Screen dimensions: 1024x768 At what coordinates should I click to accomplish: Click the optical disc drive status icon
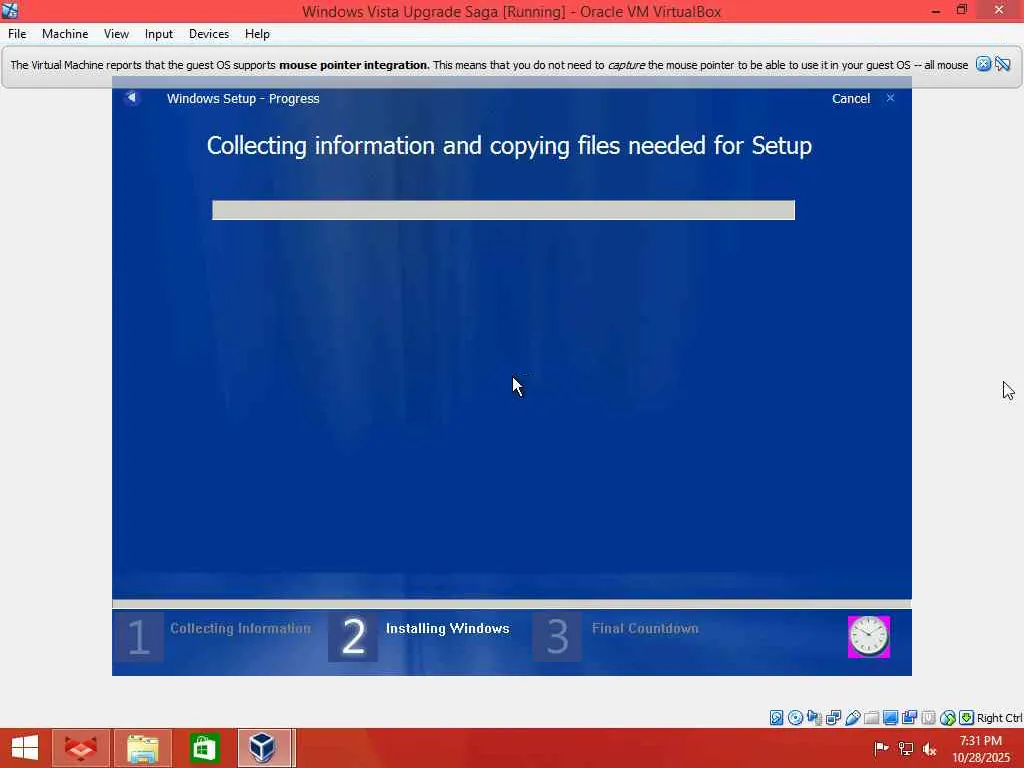795,718
